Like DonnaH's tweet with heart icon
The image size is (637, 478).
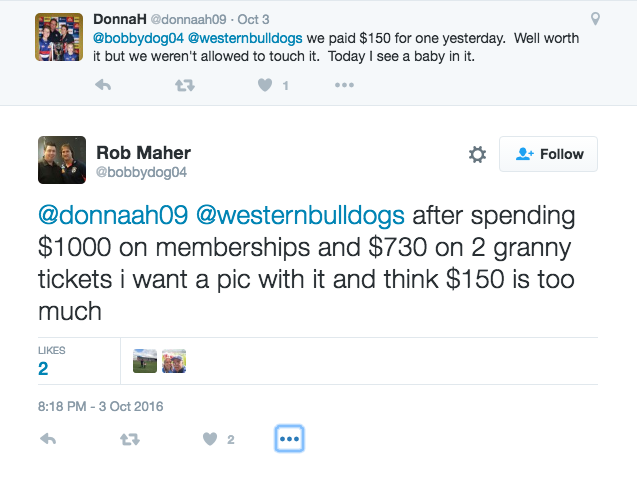click(265, 86)
